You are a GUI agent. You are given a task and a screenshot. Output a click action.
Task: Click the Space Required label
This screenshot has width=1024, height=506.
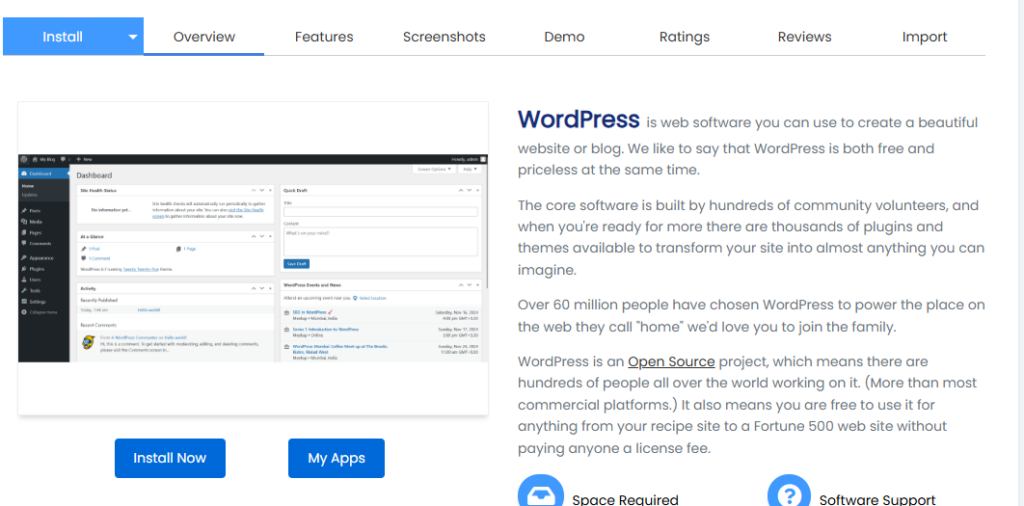(x=625, y=499)
